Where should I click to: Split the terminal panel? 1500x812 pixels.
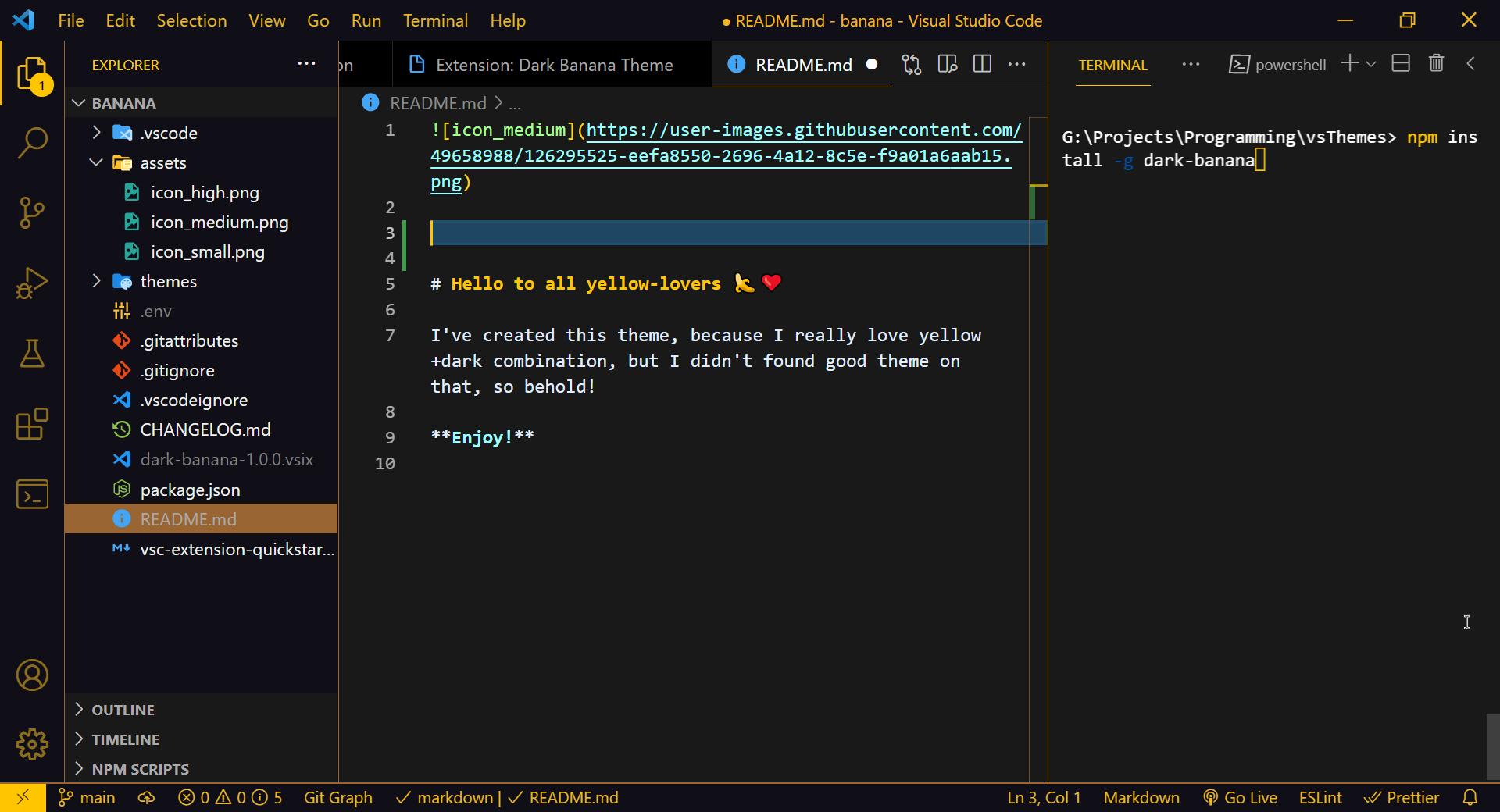[1400, 63]
